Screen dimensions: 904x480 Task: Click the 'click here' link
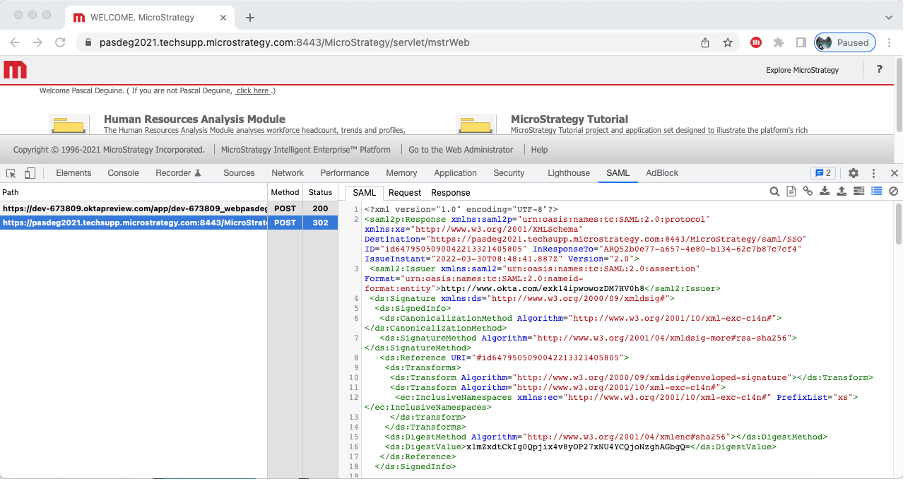click(x=253, y=91)
